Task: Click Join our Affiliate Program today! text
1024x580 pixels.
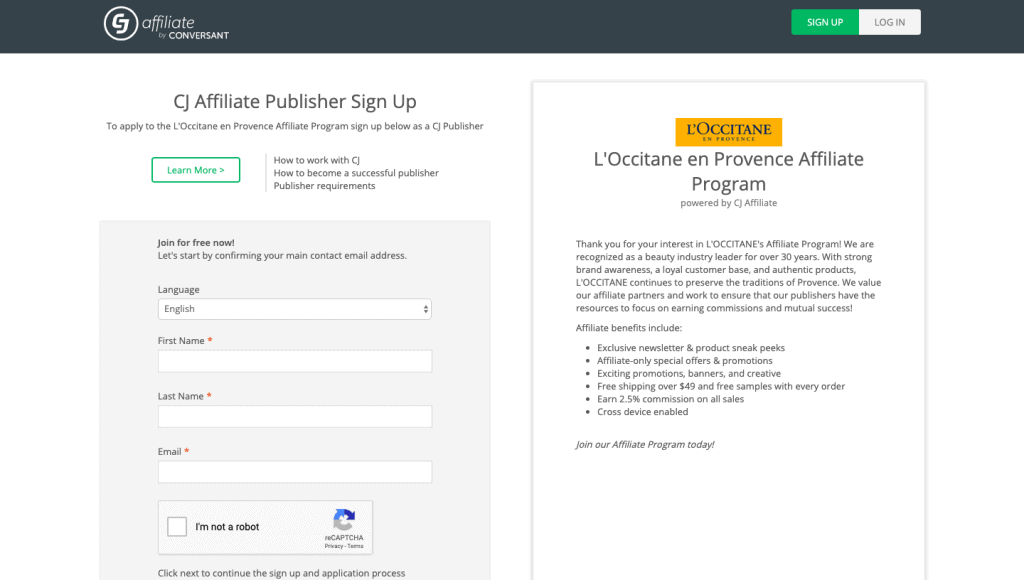Action: click(x=645, y=445)
